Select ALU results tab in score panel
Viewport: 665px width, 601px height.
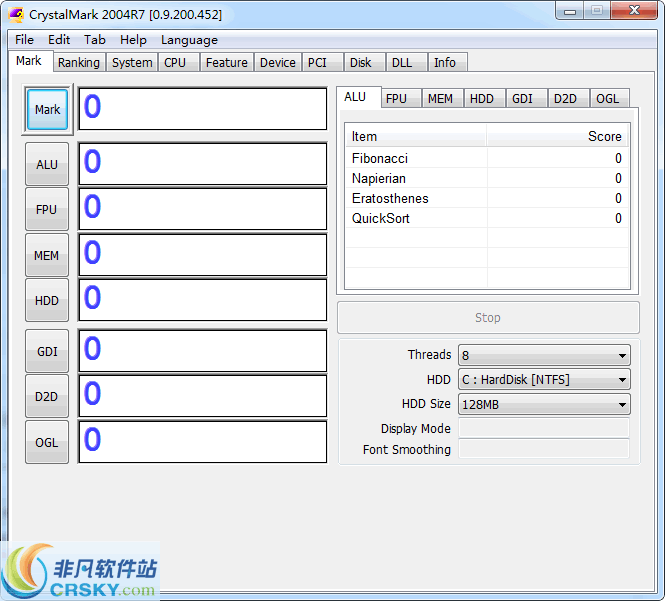[358, 97]
